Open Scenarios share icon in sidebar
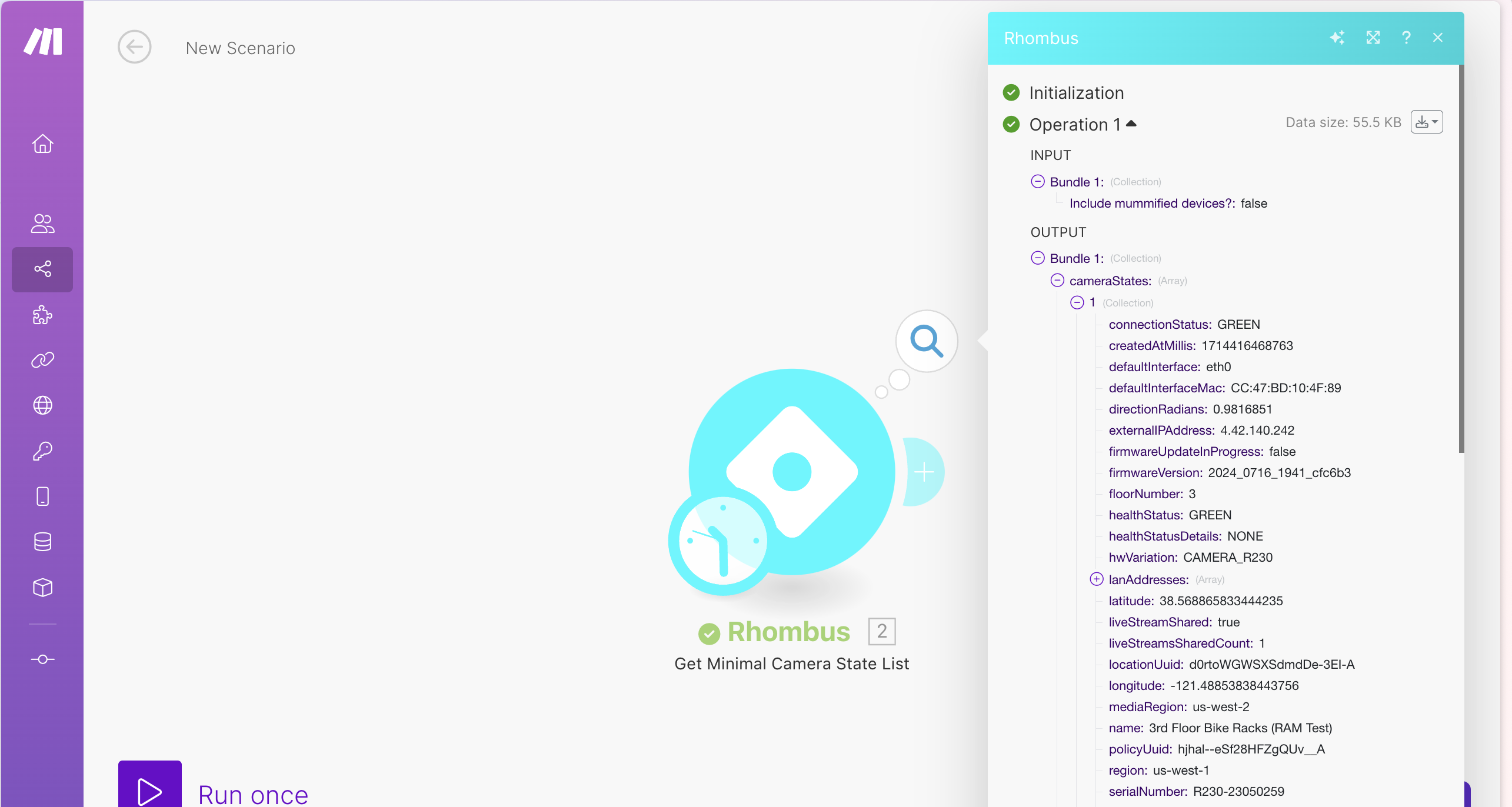Screen dimensions: 1512x807 [42, 269]
